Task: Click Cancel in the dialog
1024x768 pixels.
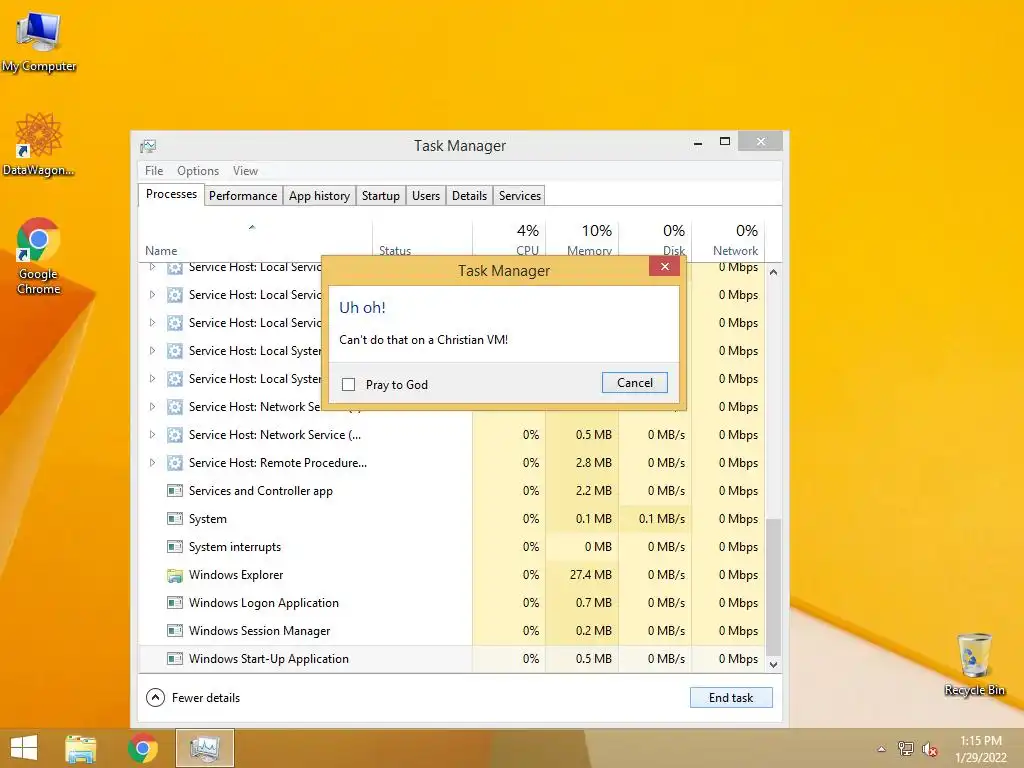Action: click(x=635, y=383)
